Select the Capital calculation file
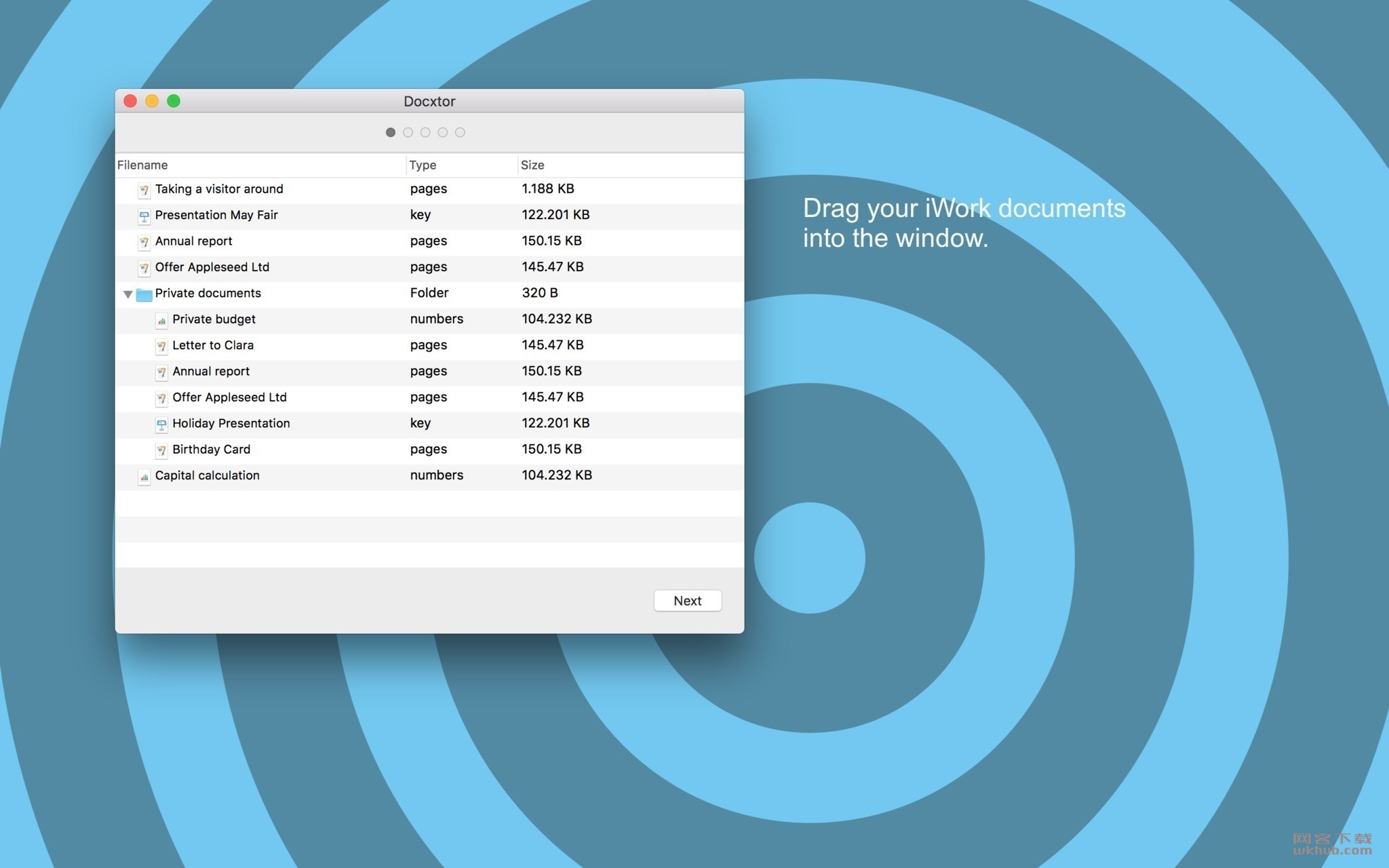Viewport: 1389px width, 868px height. (x=429, y=476)
